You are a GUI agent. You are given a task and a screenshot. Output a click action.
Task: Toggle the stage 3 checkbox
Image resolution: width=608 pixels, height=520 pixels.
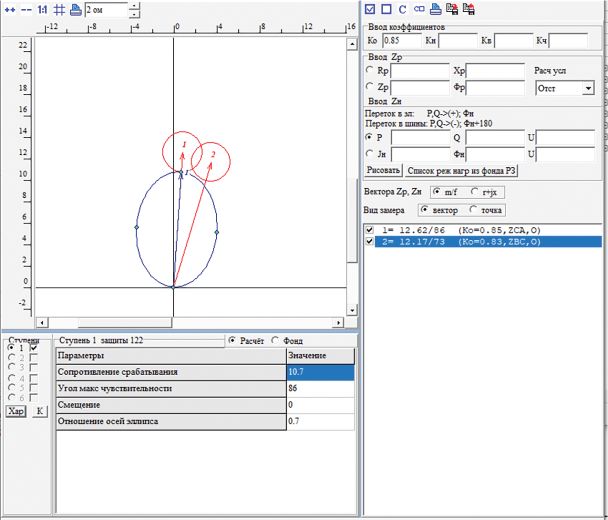[x=34, y=367]
